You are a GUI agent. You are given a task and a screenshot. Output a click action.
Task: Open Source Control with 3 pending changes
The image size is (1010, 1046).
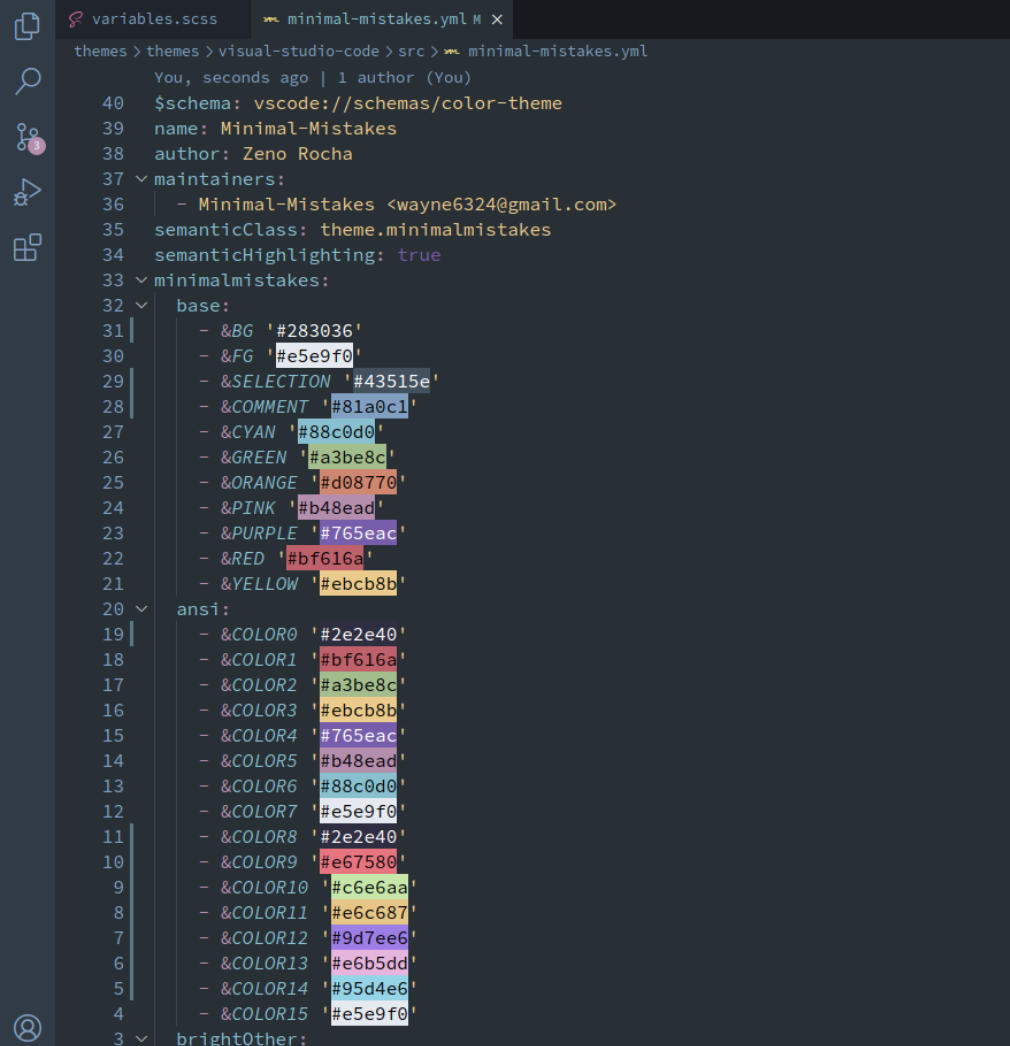(29, 137)
